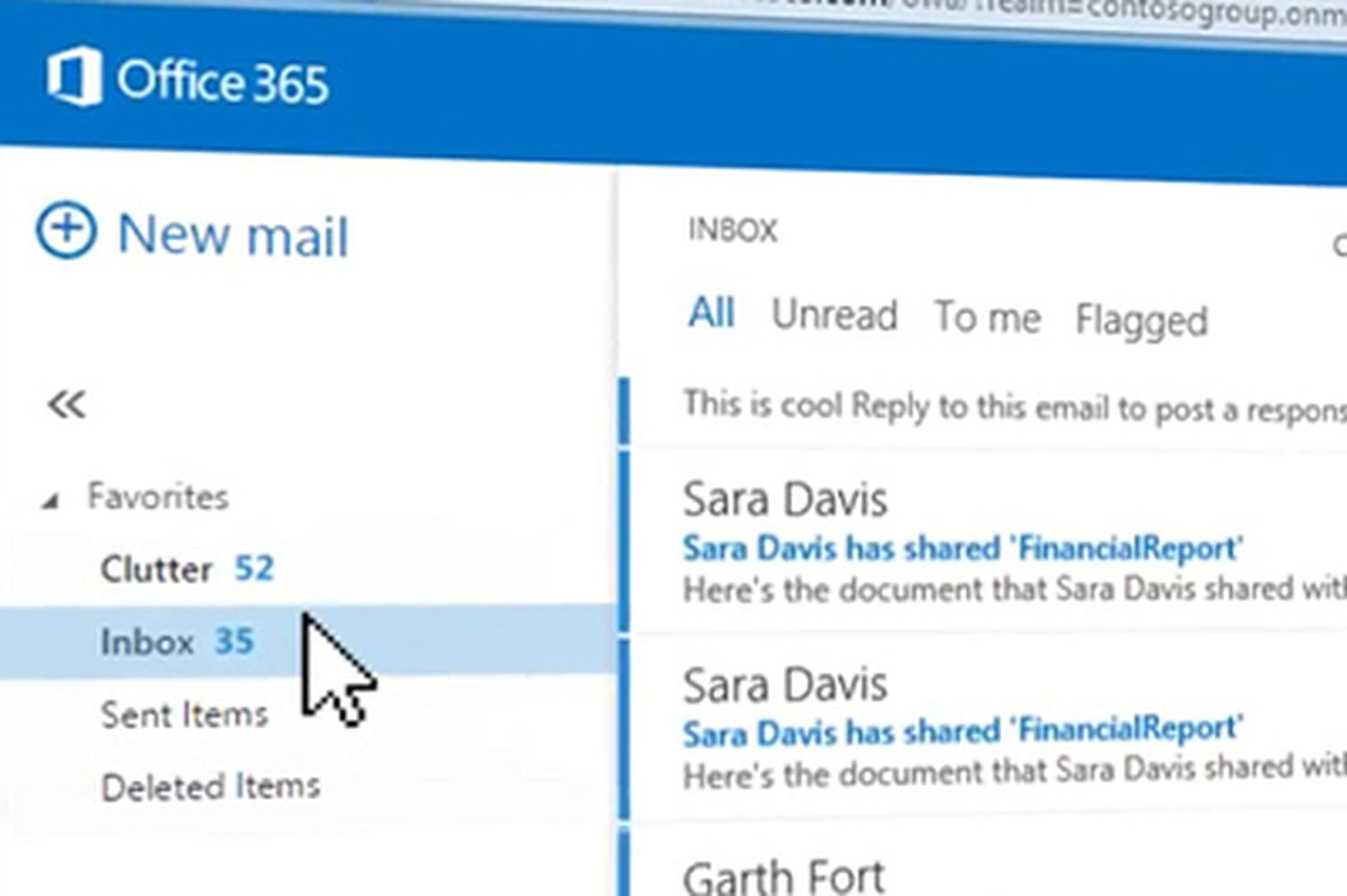The width and height of the screenshot is (1347, 896).
Task: Show All messages filter
Action: [x=711, y=313]
